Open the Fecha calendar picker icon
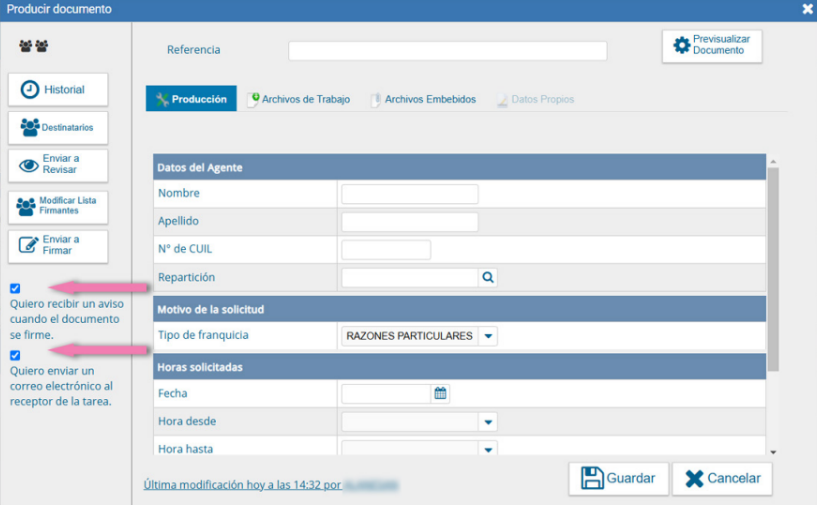The image size is (817, 505). pyautogui.click(x=440, y=394)
